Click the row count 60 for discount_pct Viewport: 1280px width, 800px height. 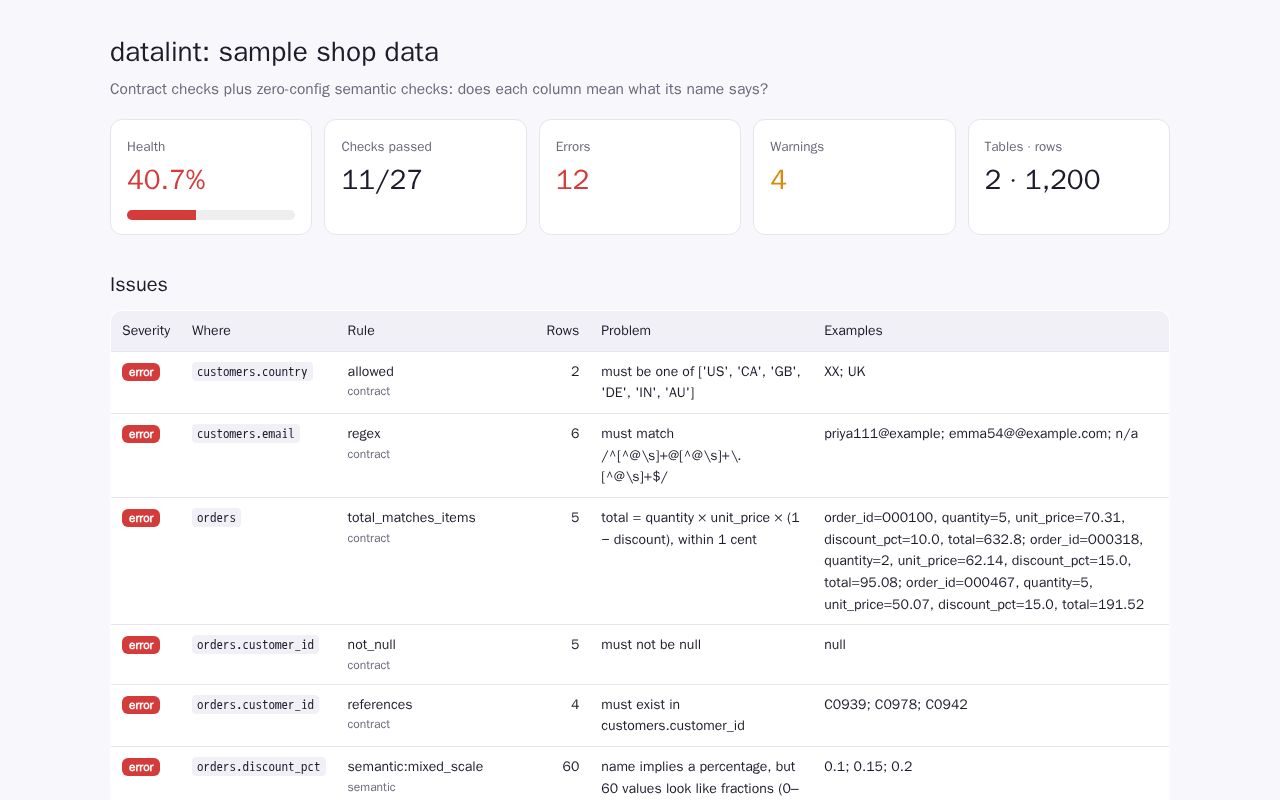570,767
